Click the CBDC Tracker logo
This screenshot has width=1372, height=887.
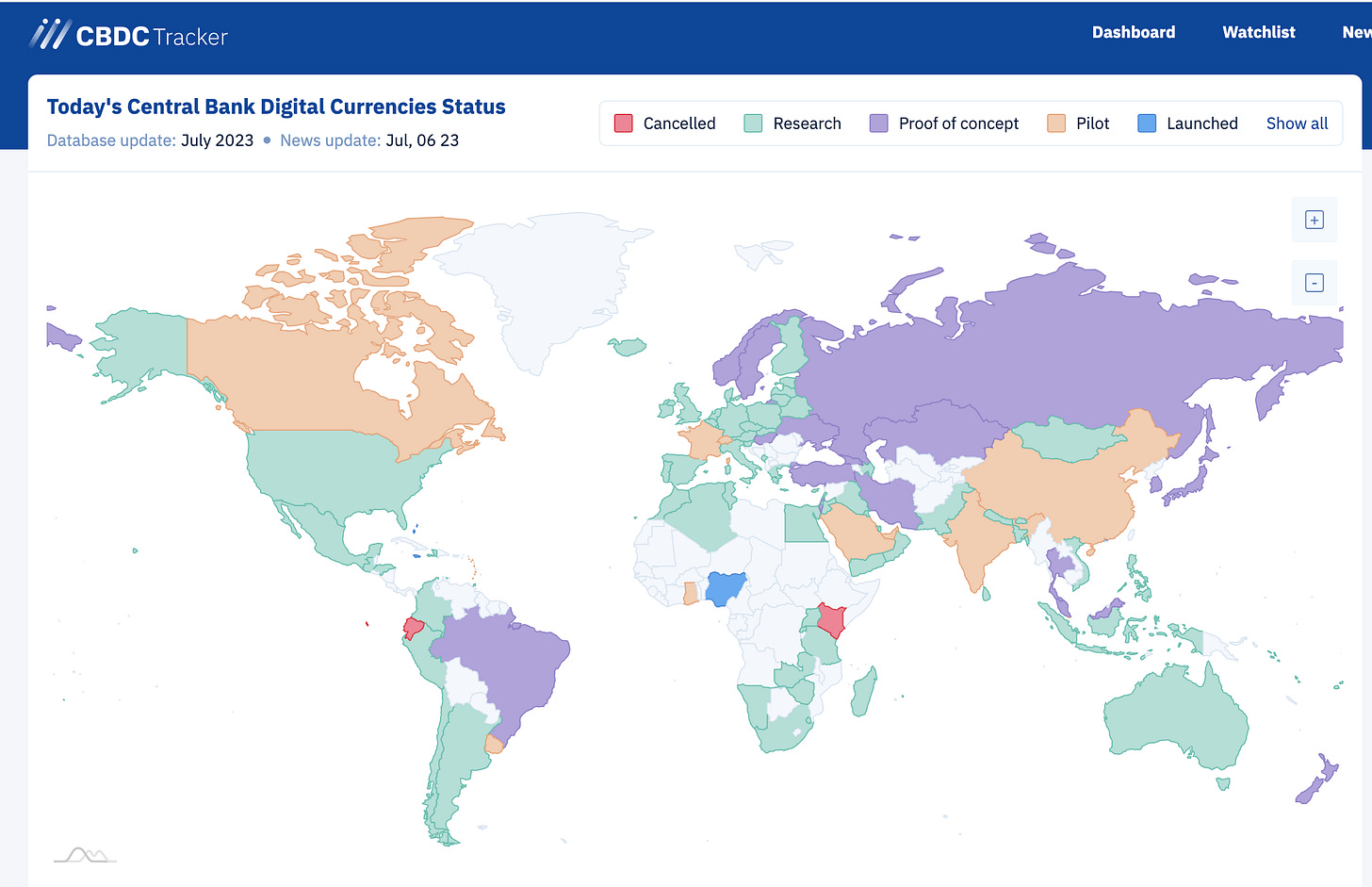tap(128, 36)
